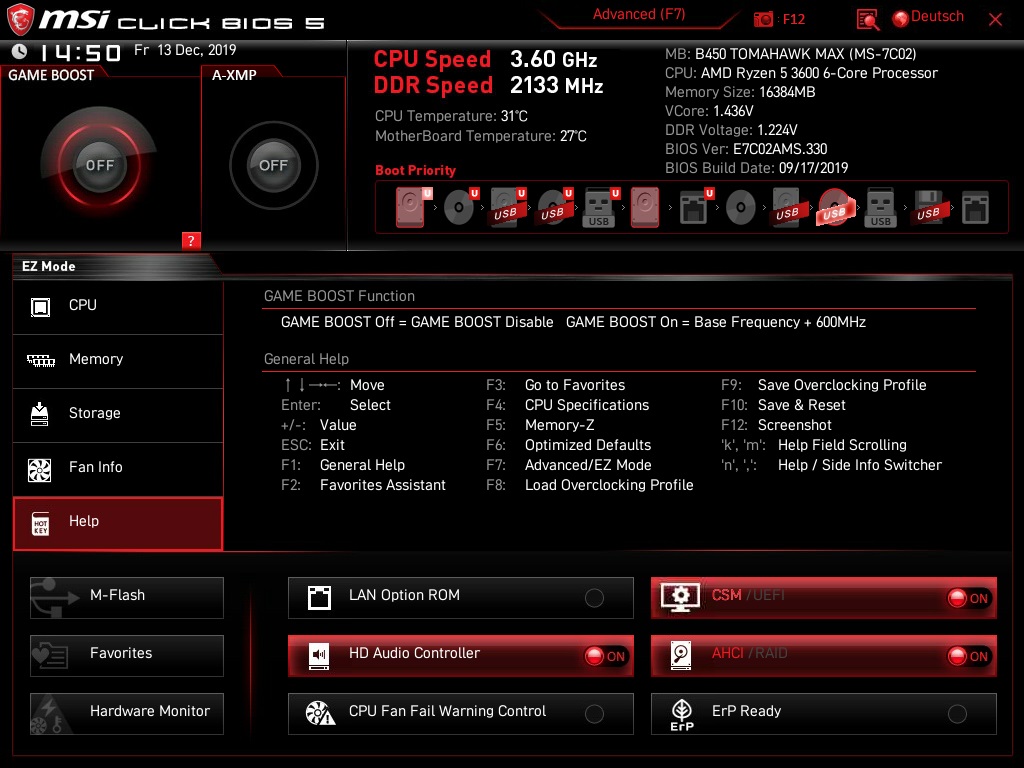
Task: Enable ErP Ready
Action: point(824,714)
